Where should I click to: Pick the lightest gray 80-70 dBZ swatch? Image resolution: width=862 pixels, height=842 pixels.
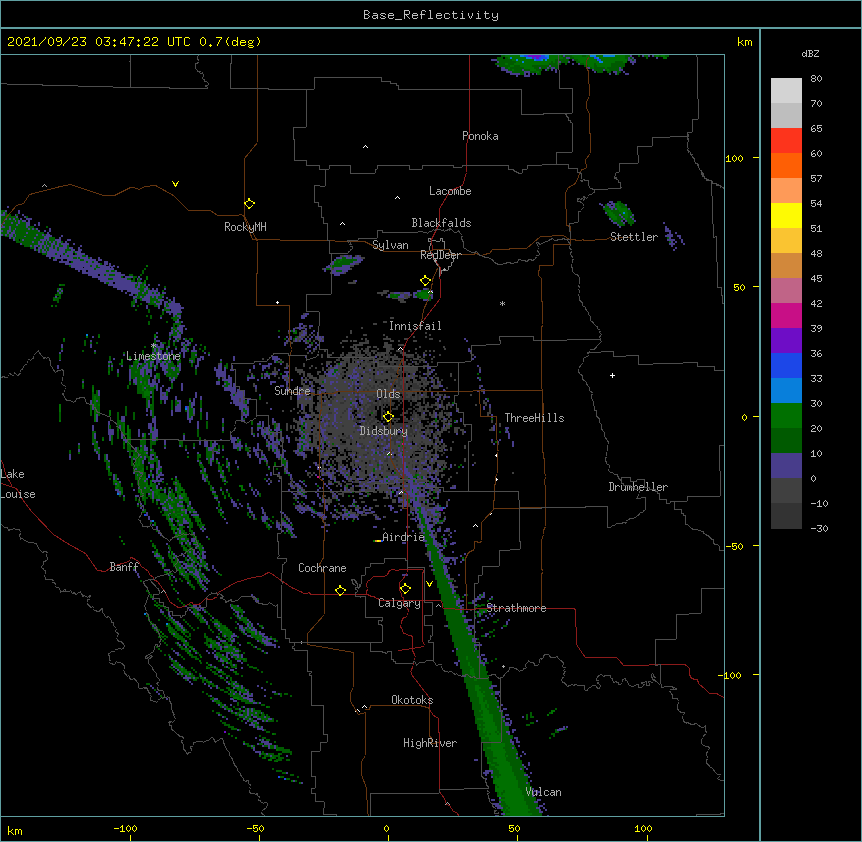786,90
